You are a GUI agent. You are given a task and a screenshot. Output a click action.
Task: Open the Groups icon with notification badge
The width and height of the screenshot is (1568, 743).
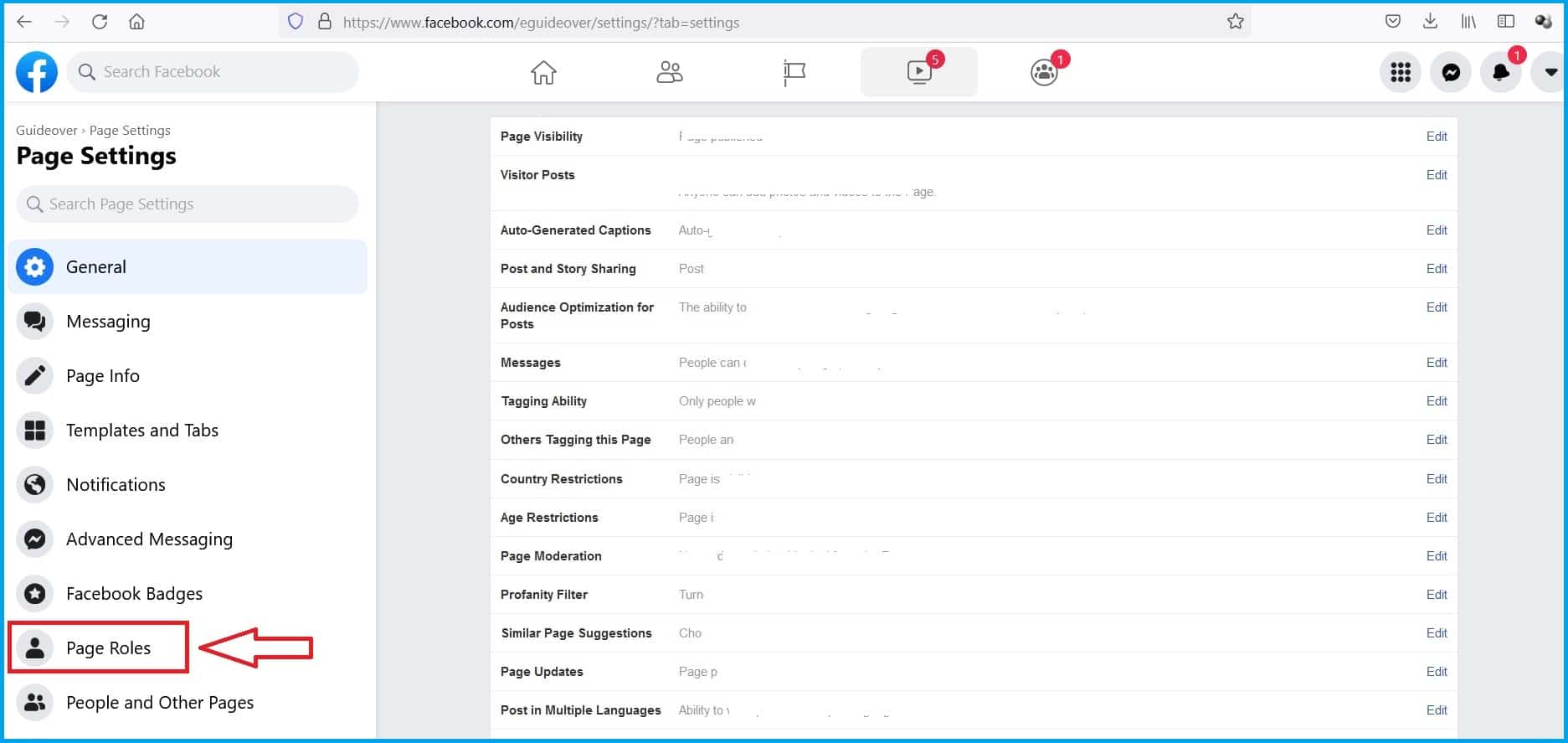pos(1044,73)
